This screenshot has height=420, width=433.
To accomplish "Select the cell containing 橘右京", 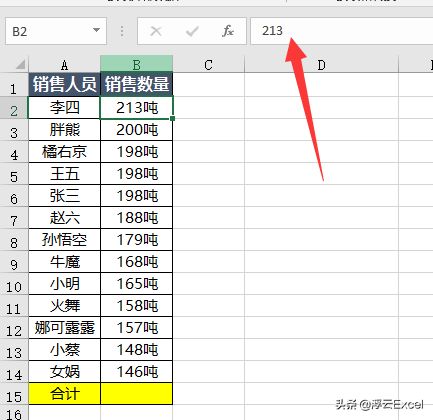I will coord(64,152).
